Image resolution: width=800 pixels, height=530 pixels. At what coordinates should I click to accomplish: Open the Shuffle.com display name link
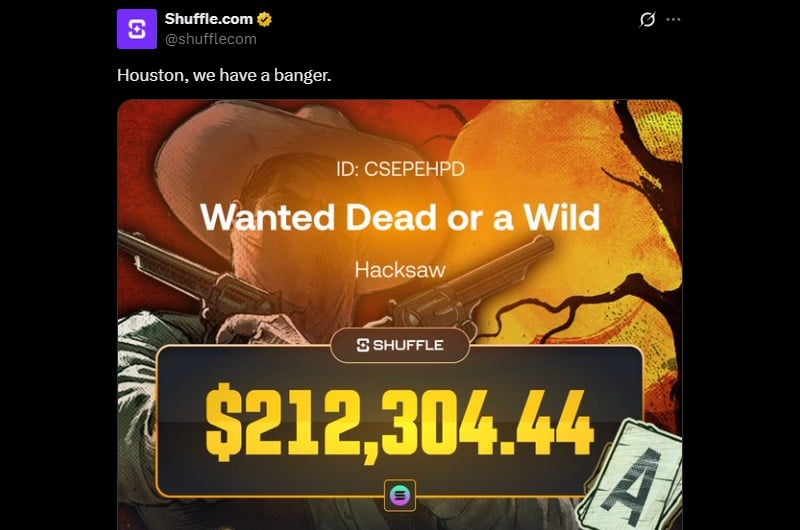209,19
